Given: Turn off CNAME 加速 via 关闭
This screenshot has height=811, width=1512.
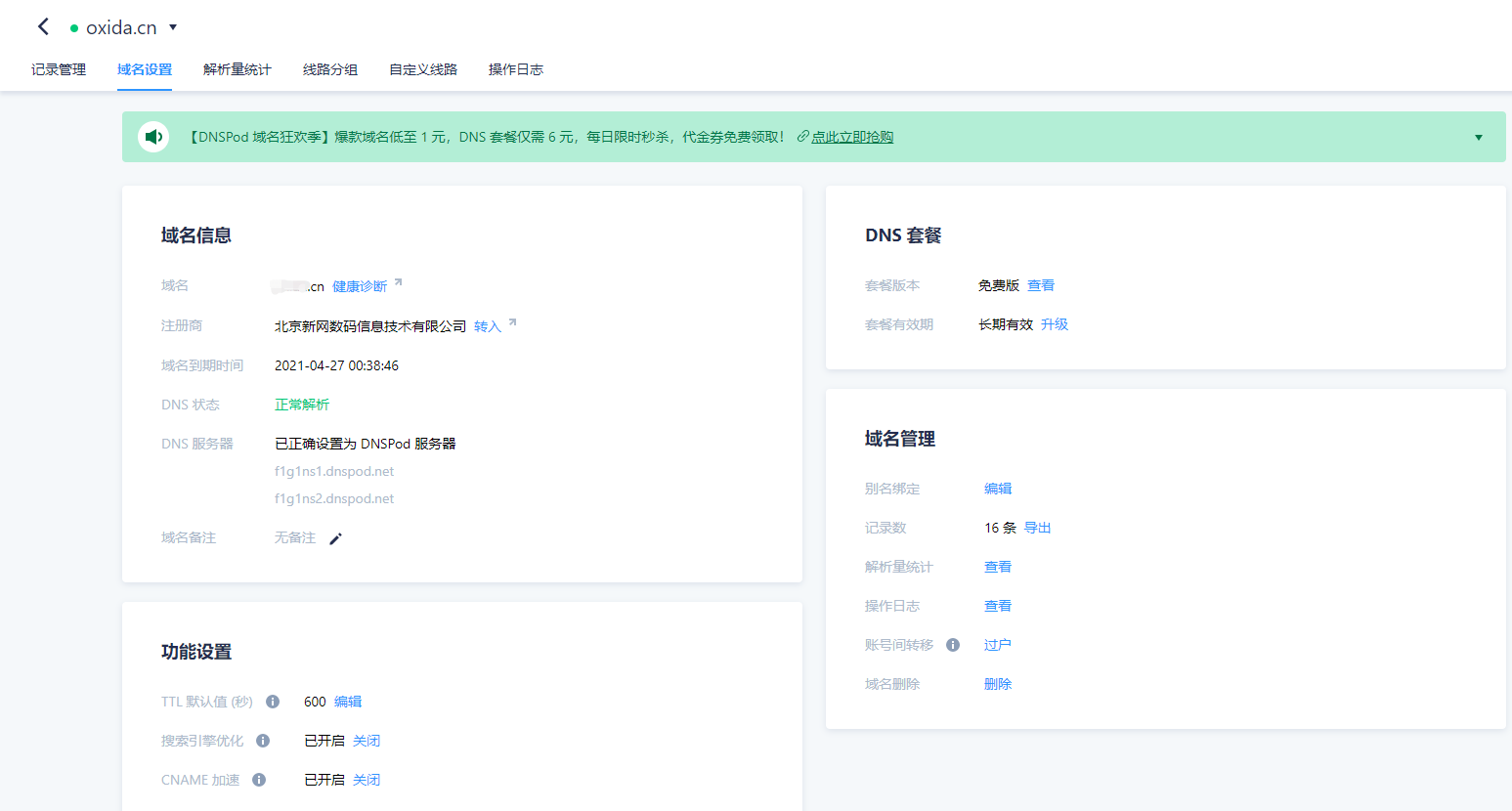Looking at the screenshot, I should [367, 780].
